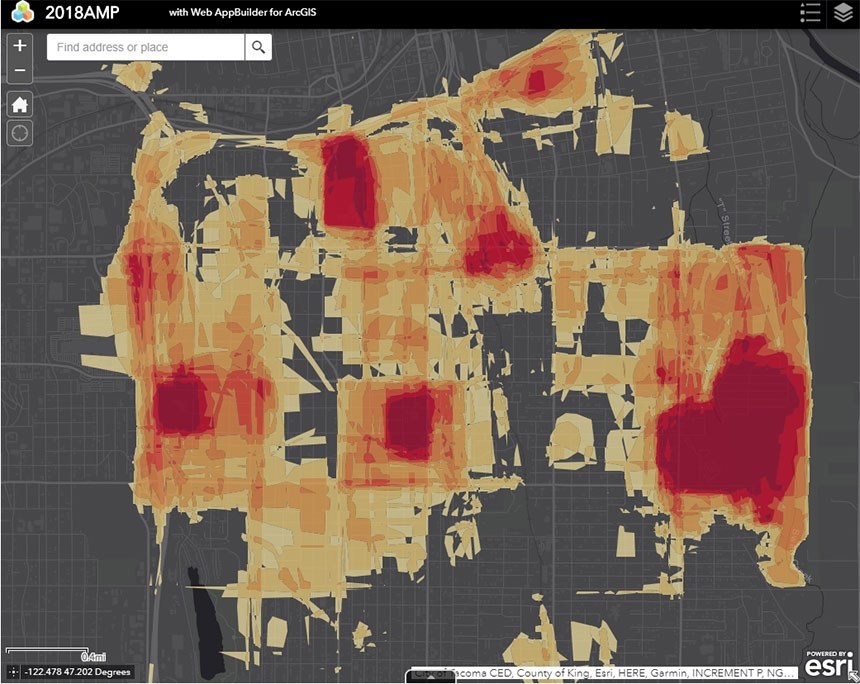Expand the bottom attribute table handle

[429, 678]
